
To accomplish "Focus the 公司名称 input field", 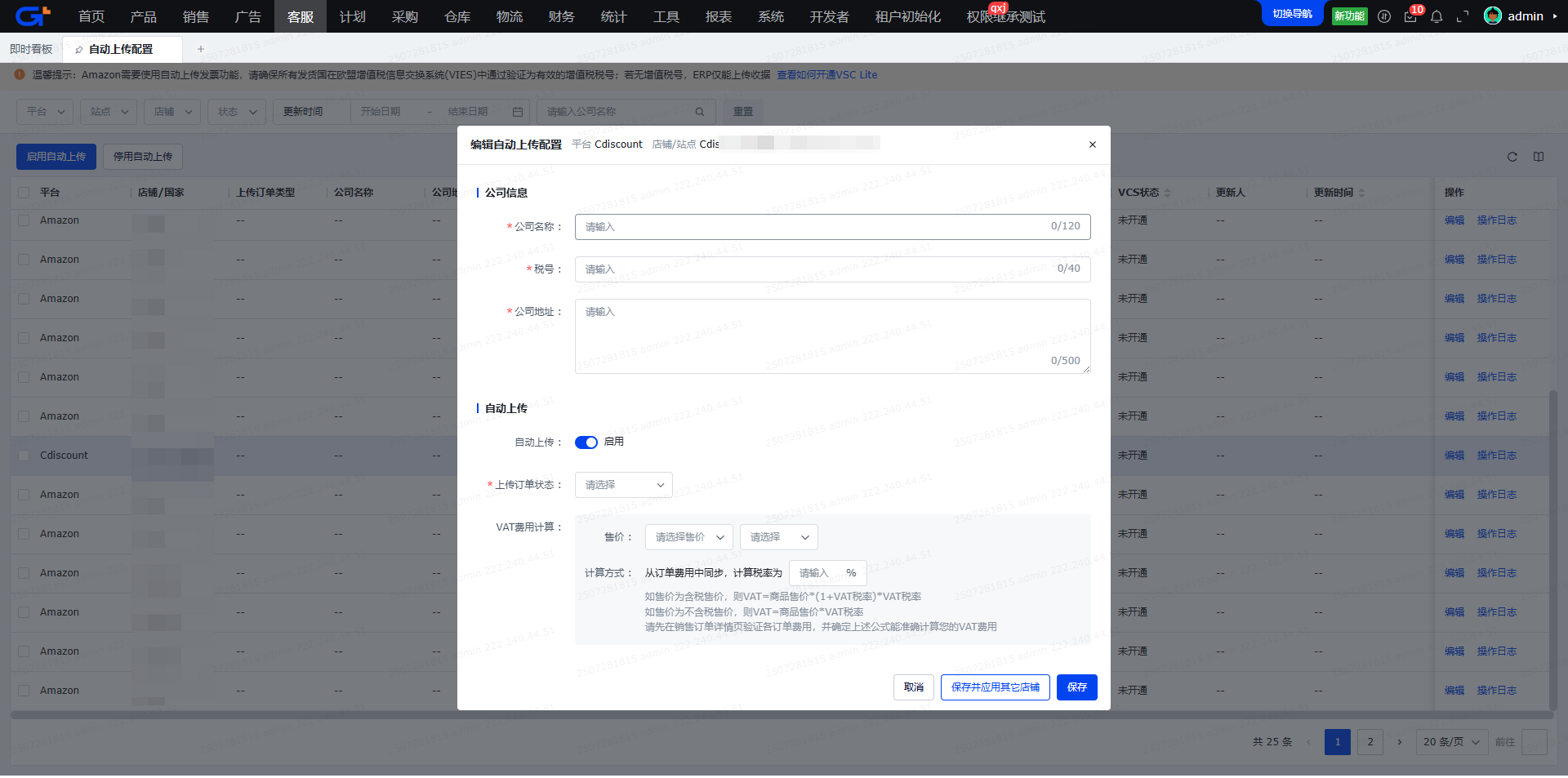I will [x=833, y=227].
